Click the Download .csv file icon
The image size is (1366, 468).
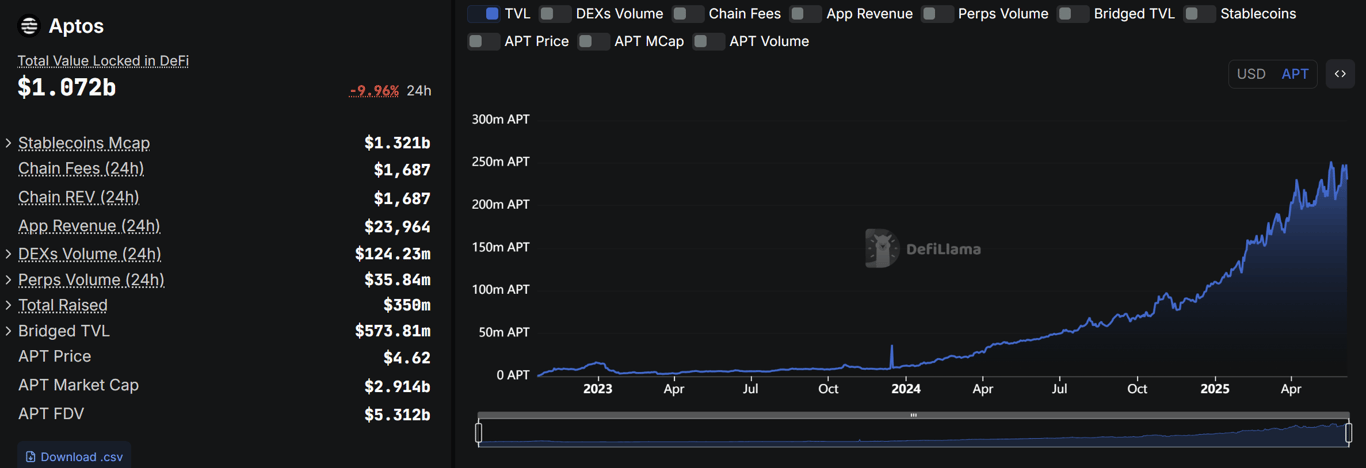pos(30,457)
